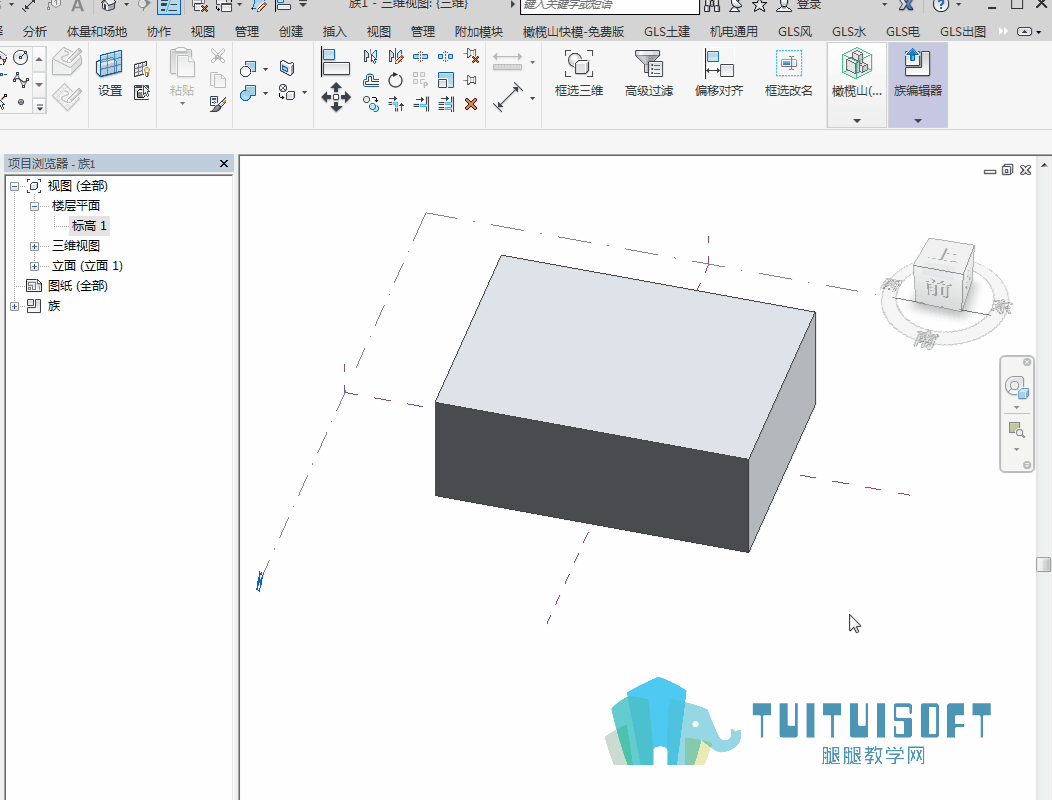Image resolution: width=1052 pixels, height=800 pixels.
Task: Open the 标高 1 floor plan
Action: coord(89,226)
